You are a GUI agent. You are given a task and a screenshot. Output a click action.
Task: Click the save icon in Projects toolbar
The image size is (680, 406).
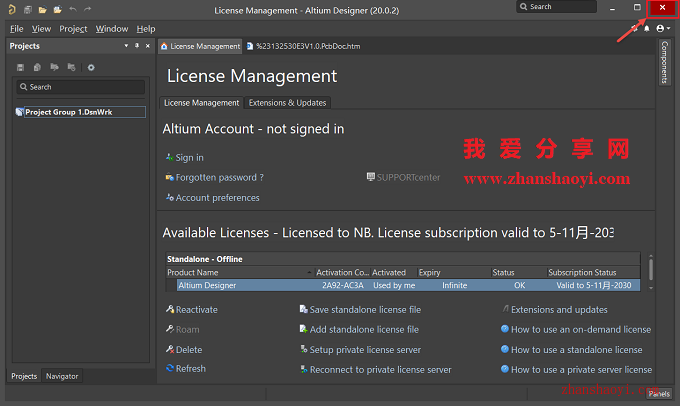click(x=20, y=67)
